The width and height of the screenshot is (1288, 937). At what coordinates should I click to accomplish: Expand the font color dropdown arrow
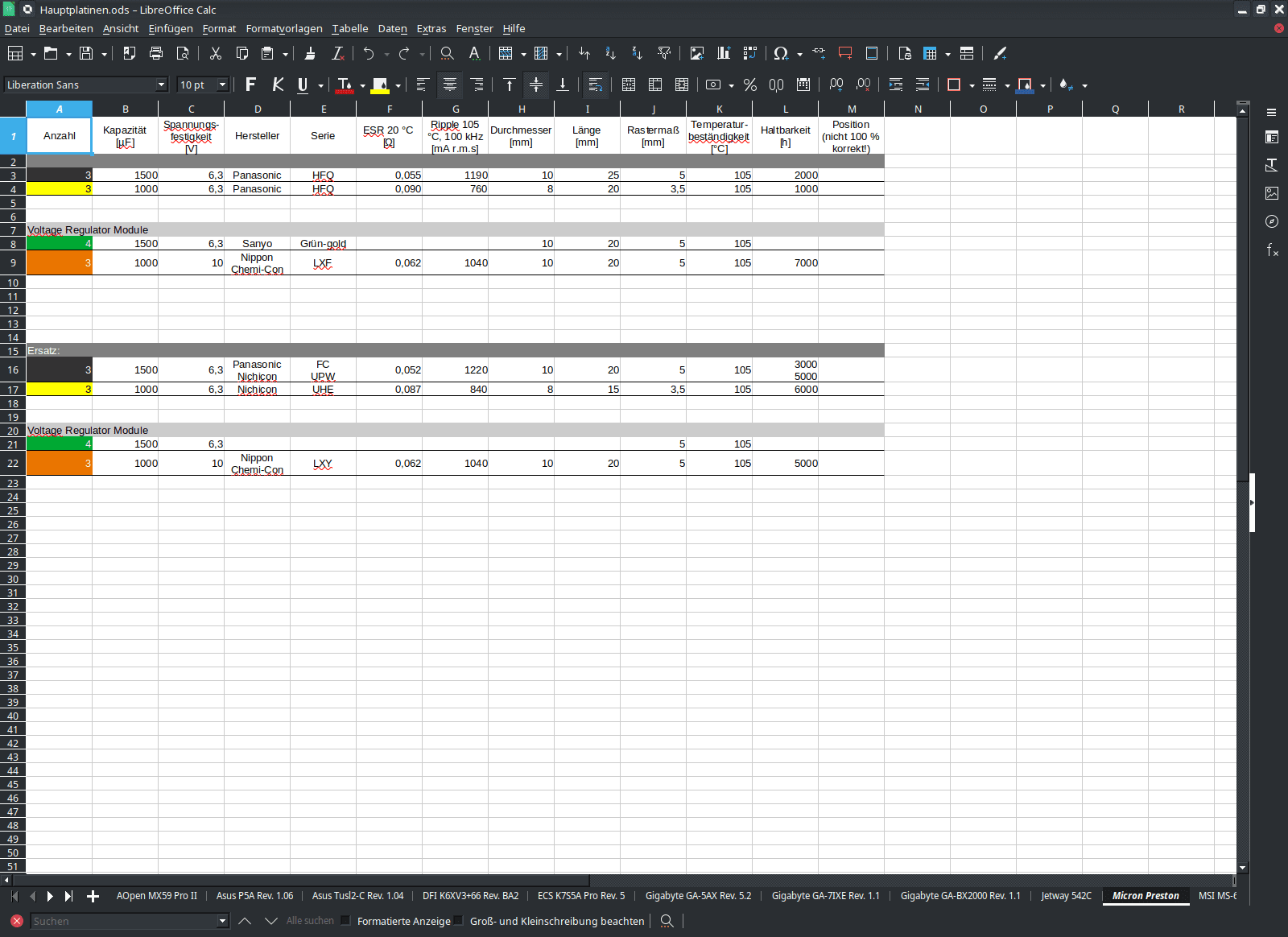tap(362, 85)
